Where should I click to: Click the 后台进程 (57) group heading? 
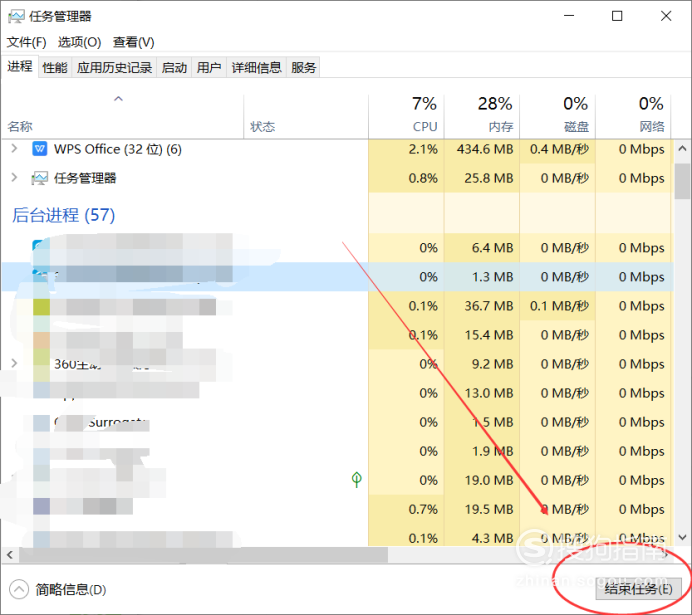click(63, 215)
